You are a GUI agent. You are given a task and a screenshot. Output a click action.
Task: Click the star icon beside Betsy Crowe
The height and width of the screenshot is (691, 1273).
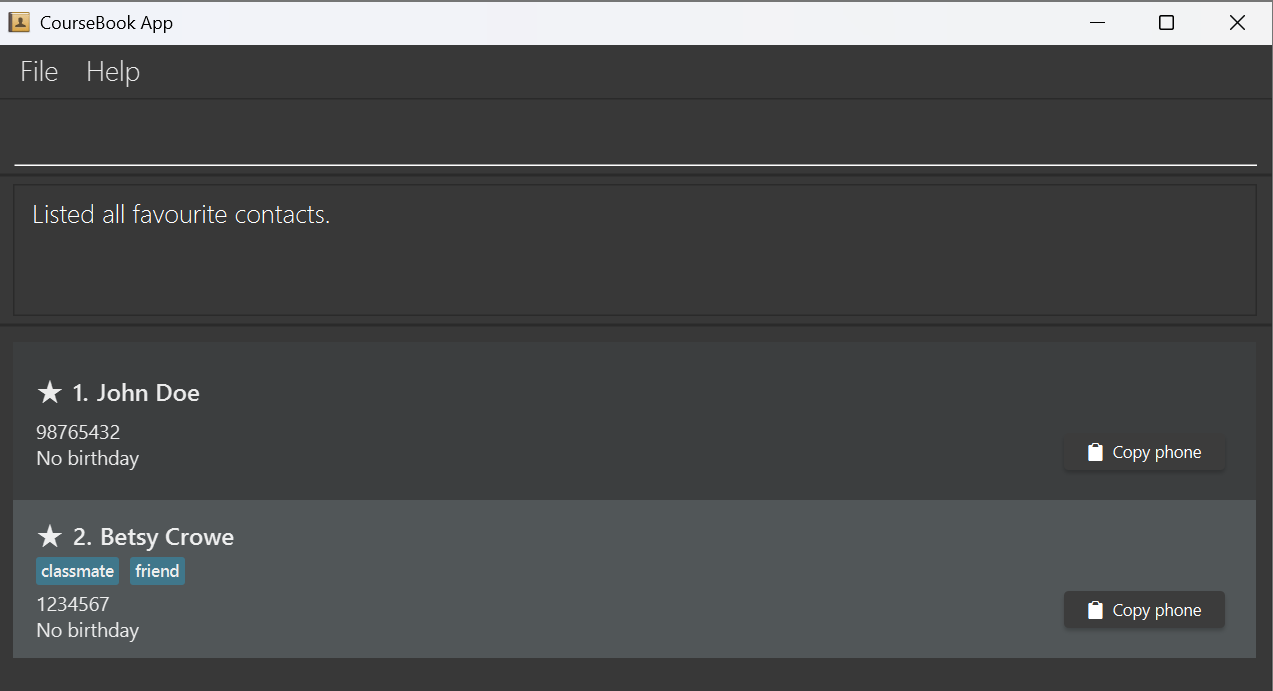[49, 537]
